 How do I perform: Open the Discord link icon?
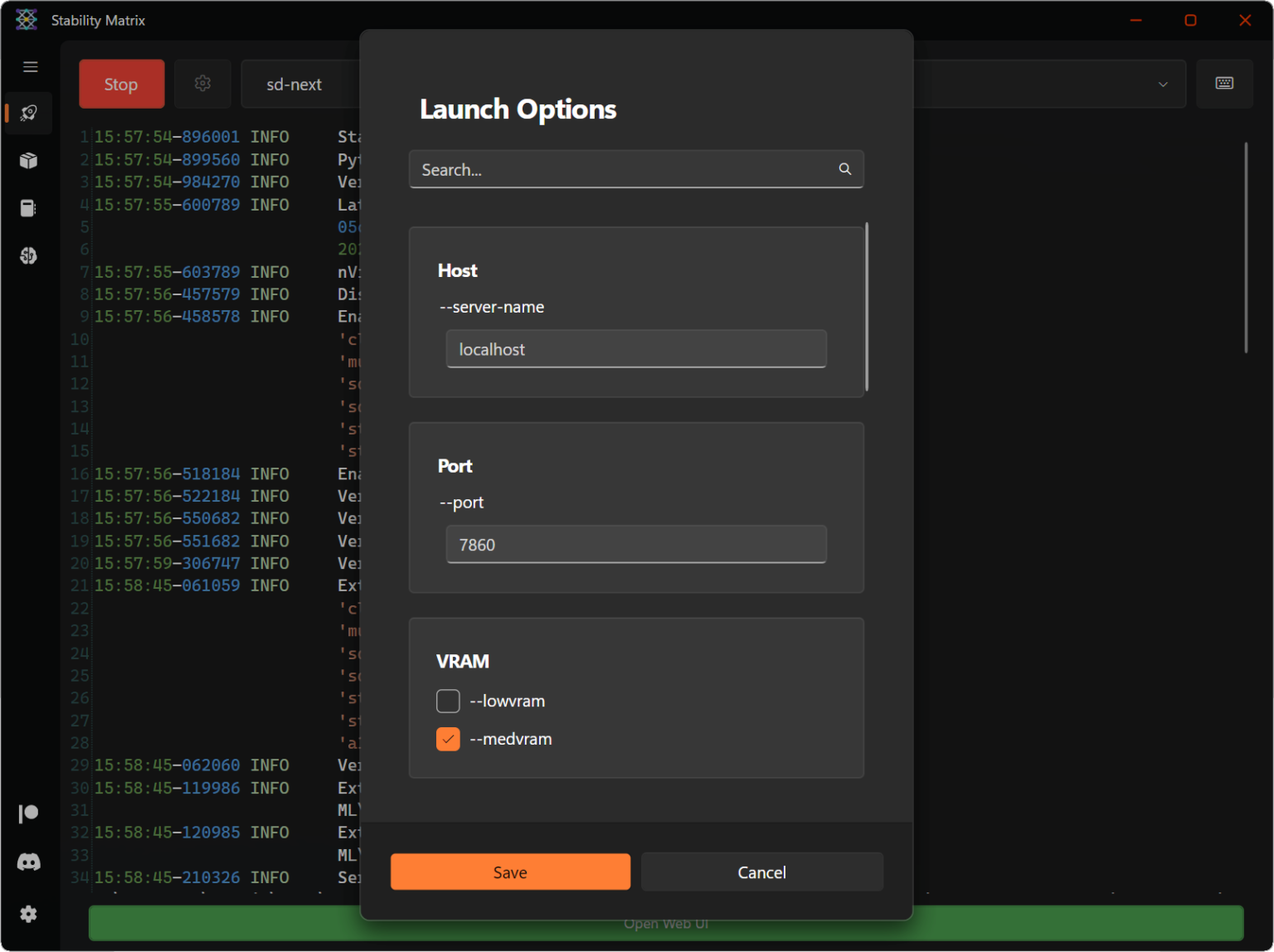coord(29,862)
